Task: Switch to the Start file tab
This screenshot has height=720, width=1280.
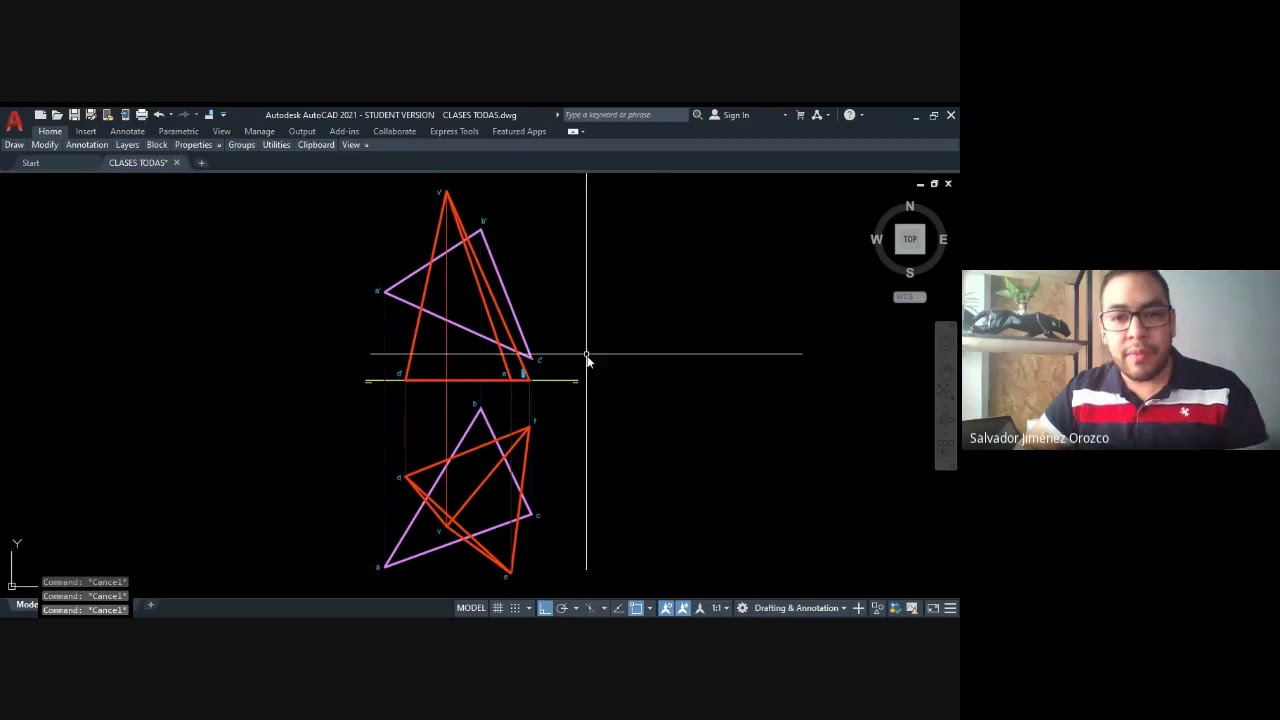Action: 31,163
